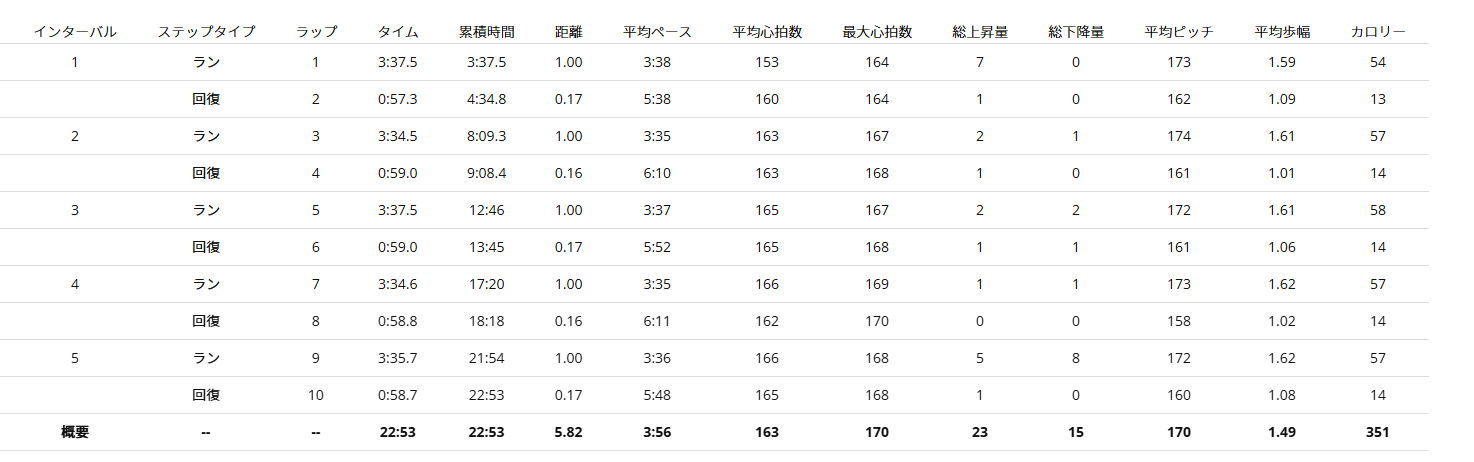Click the 総上昇量 column header
The image size is (1474, 462).
click(x=980, y=32)
